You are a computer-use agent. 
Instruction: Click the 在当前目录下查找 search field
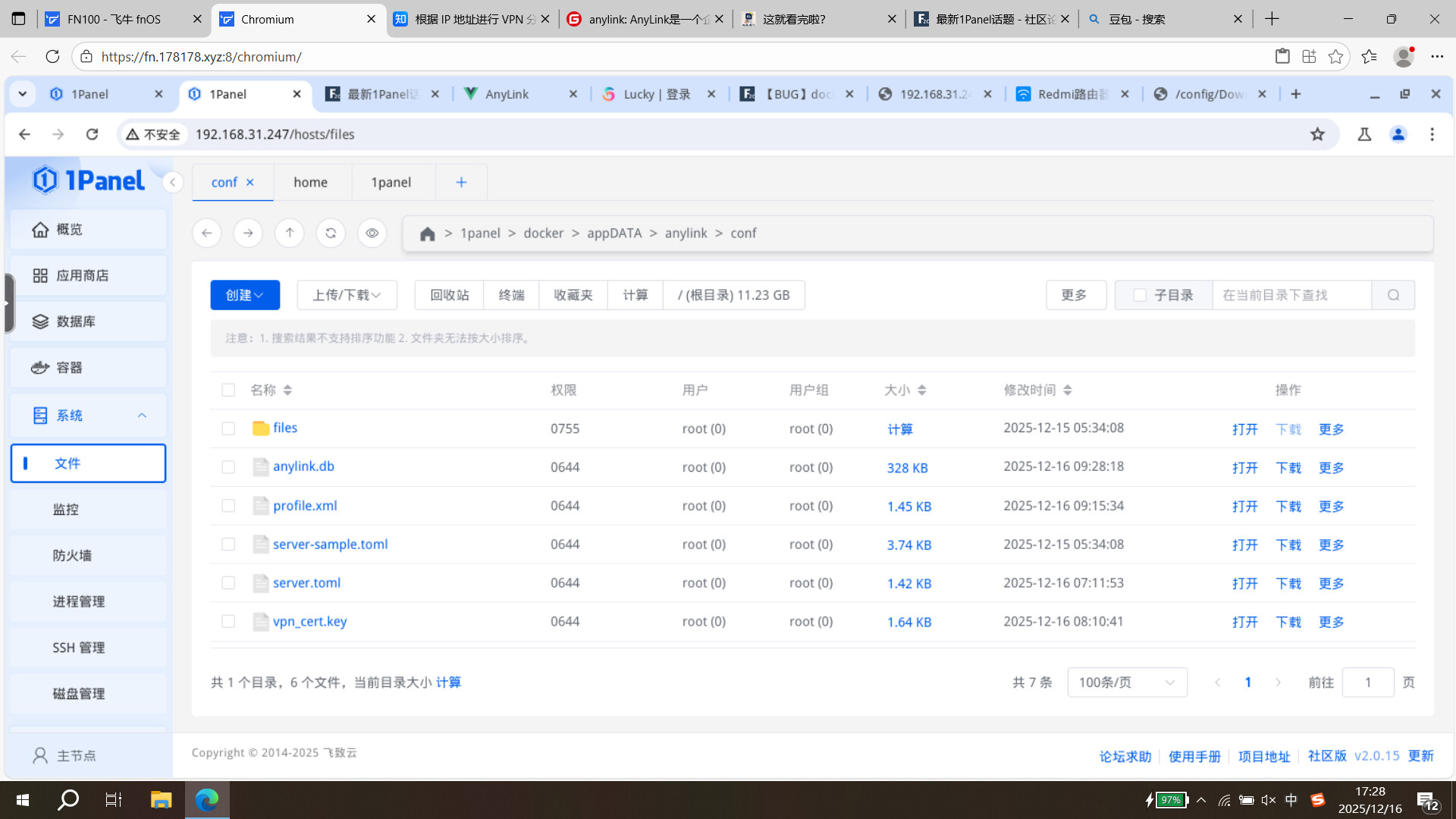coord(1292,295)
